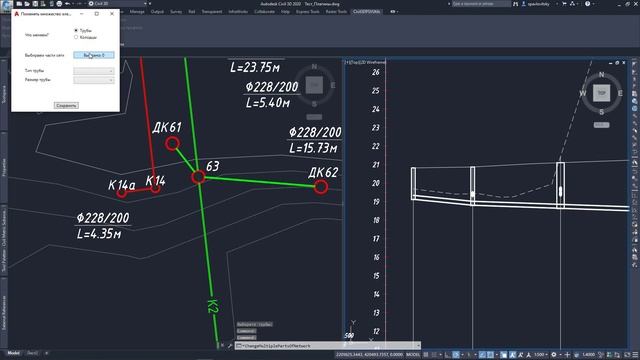The width and height of the screenshot is (640, 360).
Task: Toggle clean screen icon in the status bar
Action: (x=627, y=355)
